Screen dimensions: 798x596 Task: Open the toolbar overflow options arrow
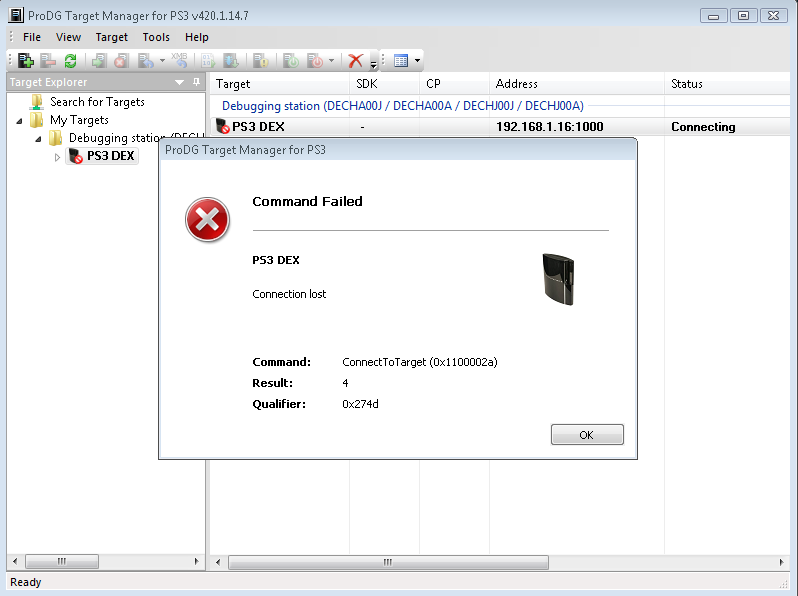point(373,64)
